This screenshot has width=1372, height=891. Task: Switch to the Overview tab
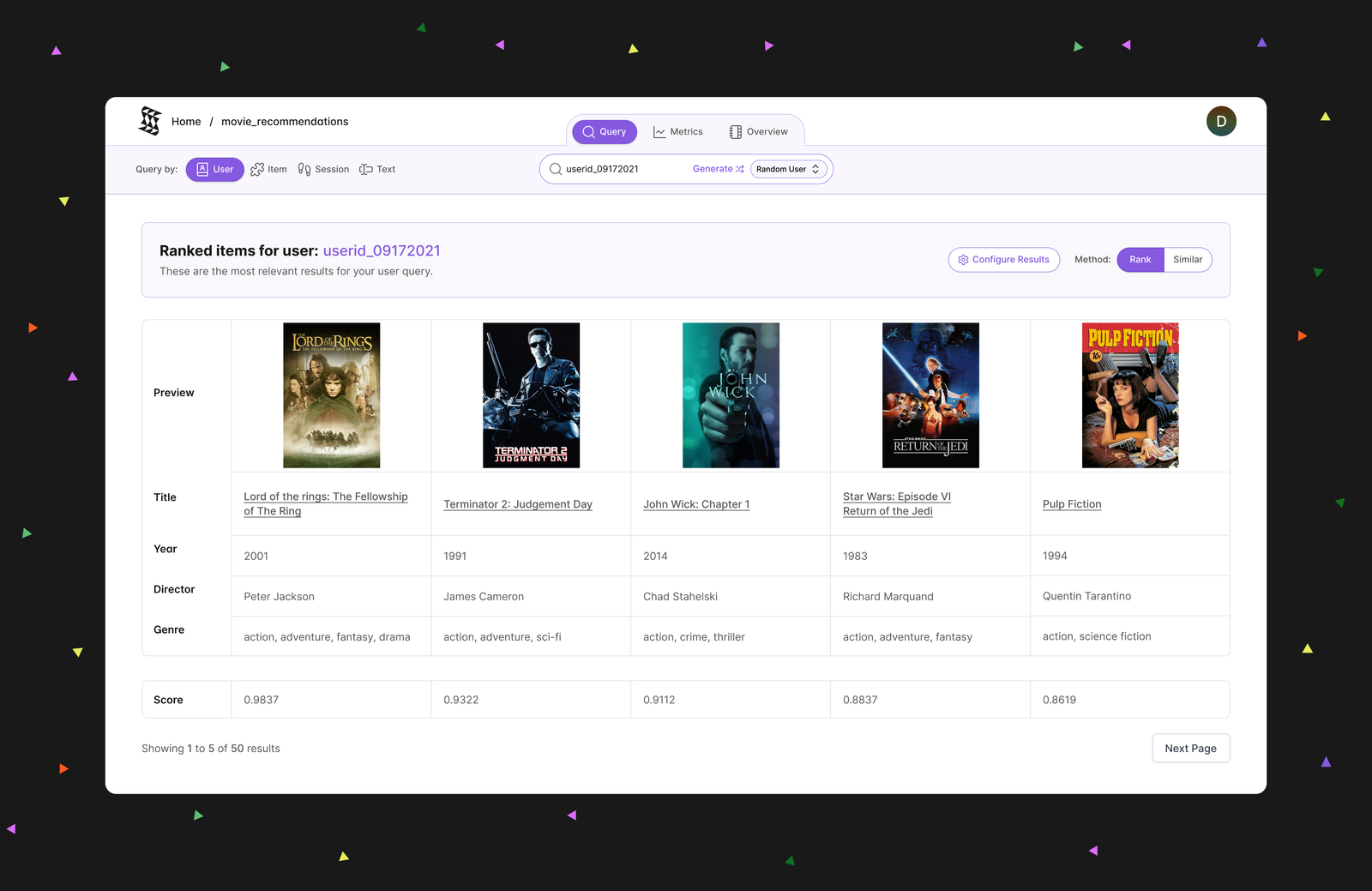pos(758,132)
